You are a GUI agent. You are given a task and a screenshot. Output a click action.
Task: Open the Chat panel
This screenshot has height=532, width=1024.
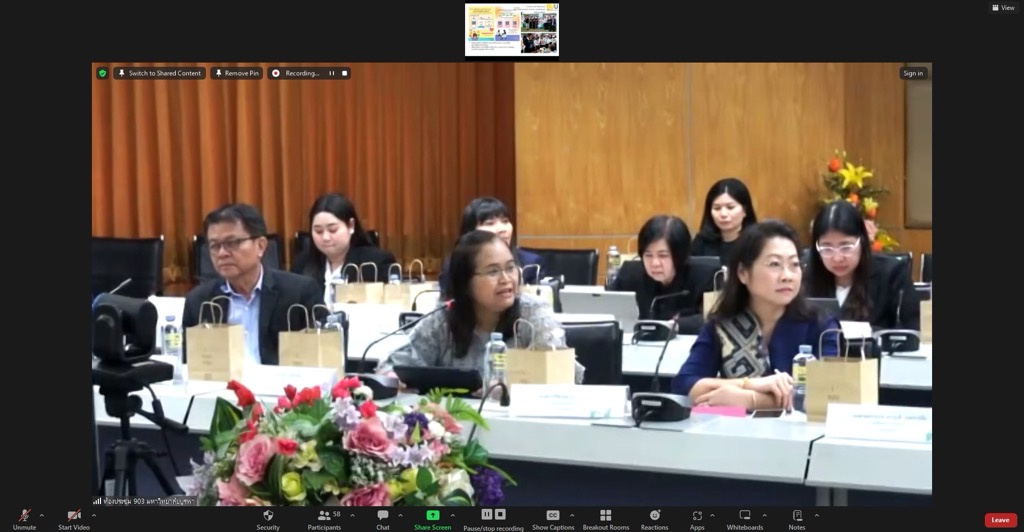point(382,518)
